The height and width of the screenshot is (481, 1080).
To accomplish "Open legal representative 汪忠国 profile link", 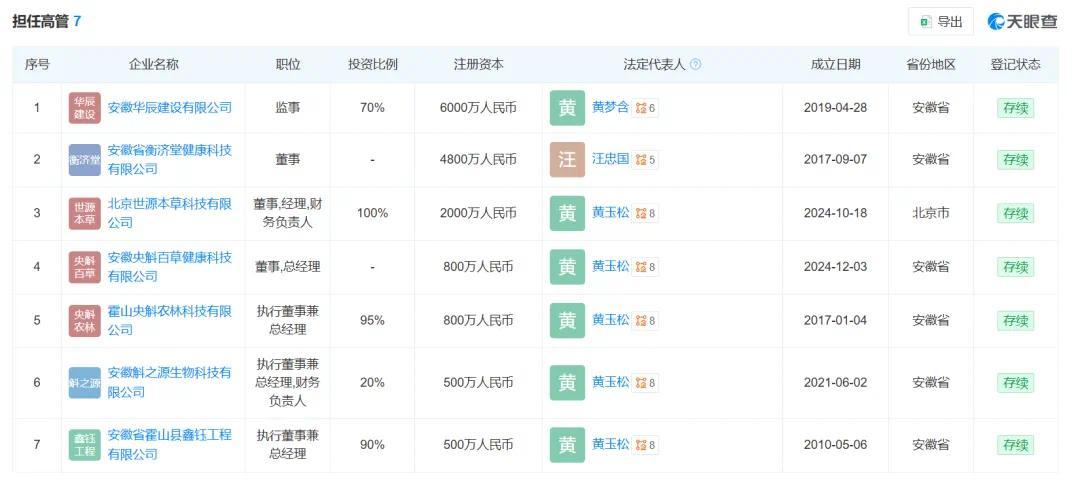I will click(610, 159).
